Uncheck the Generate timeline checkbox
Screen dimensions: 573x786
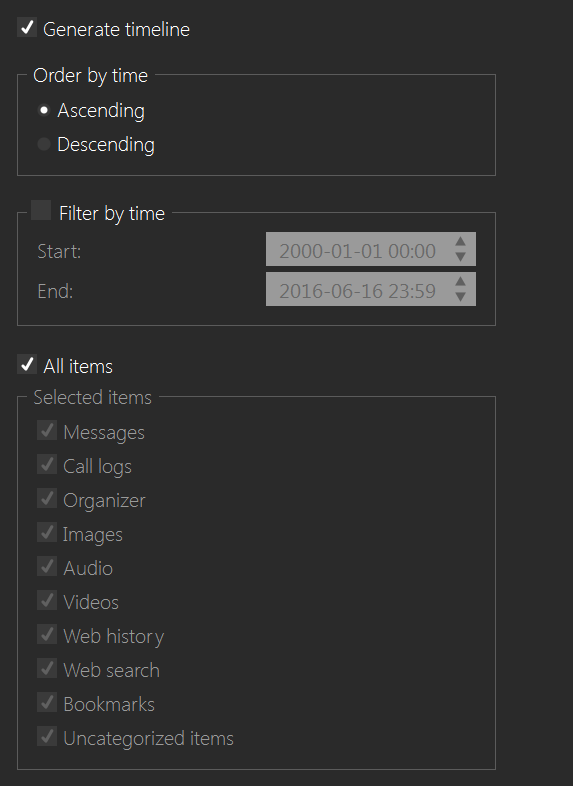click(27, 27)
